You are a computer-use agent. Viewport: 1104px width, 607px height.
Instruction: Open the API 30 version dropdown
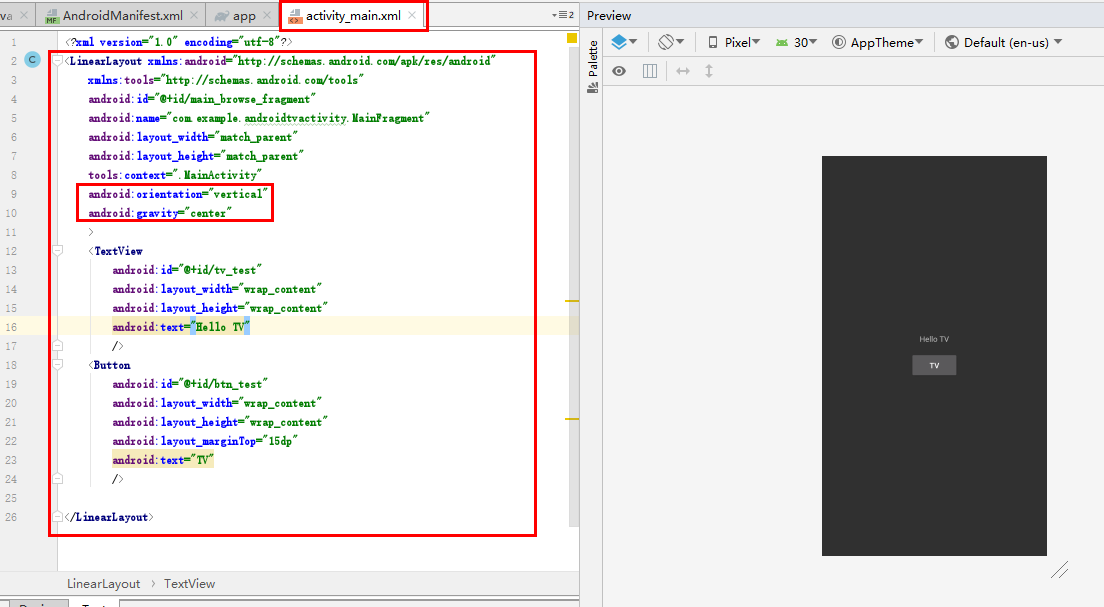[x=796, y=42]
